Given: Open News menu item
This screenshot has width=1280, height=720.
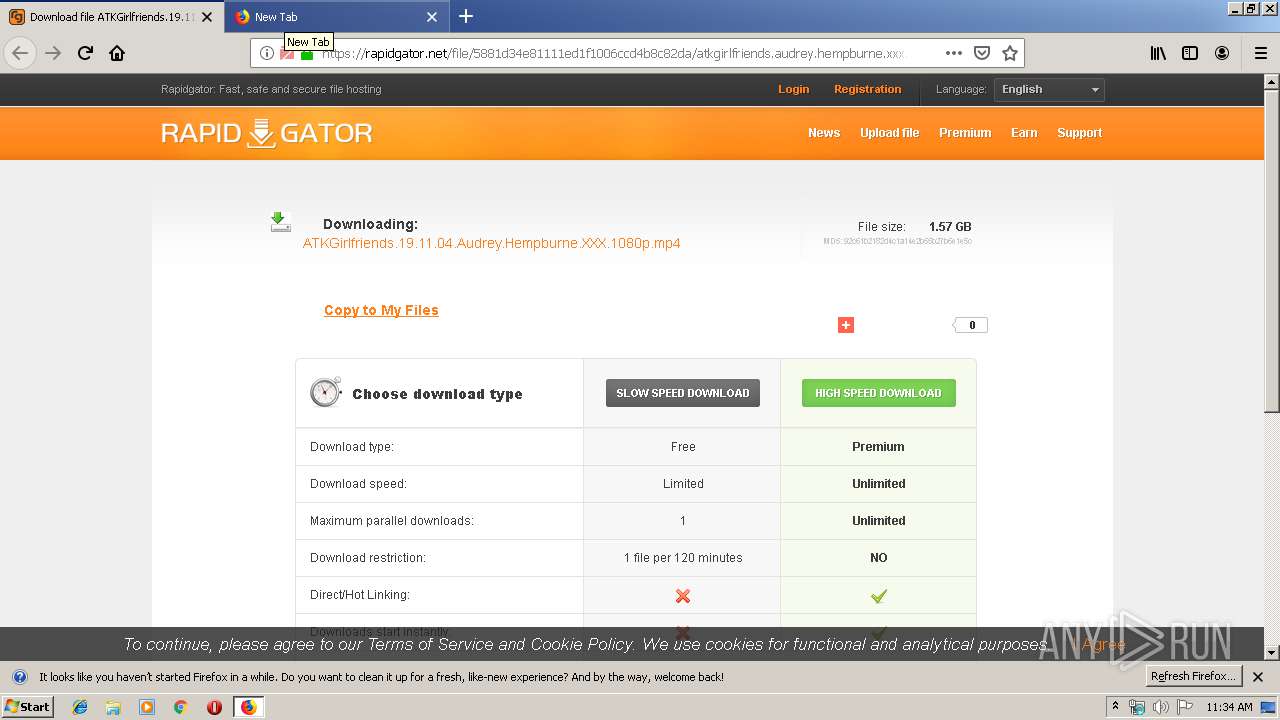Looking at the screenshot, I should point(824,133).
